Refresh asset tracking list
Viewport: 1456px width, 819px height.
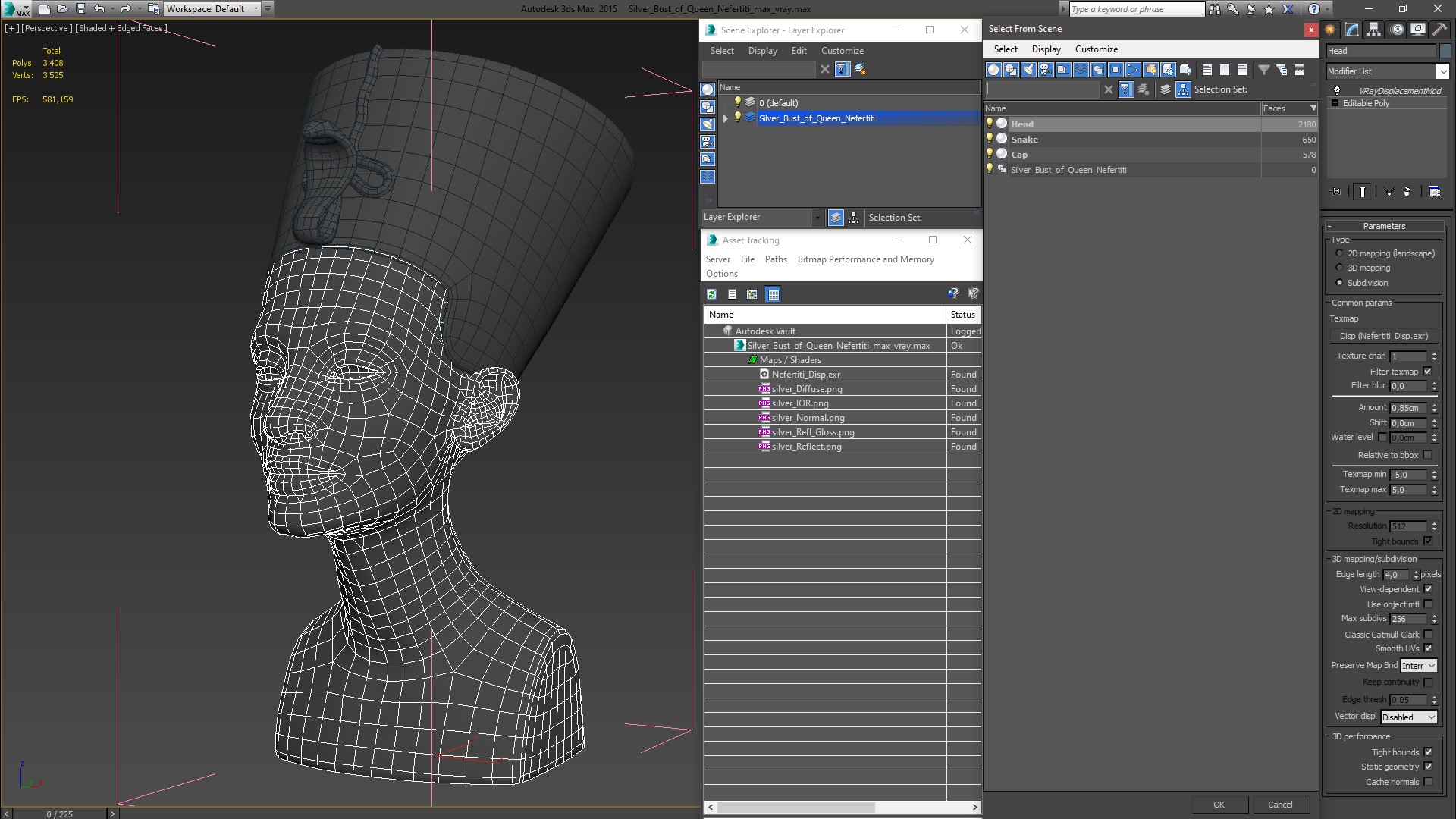tap(711, 294)
